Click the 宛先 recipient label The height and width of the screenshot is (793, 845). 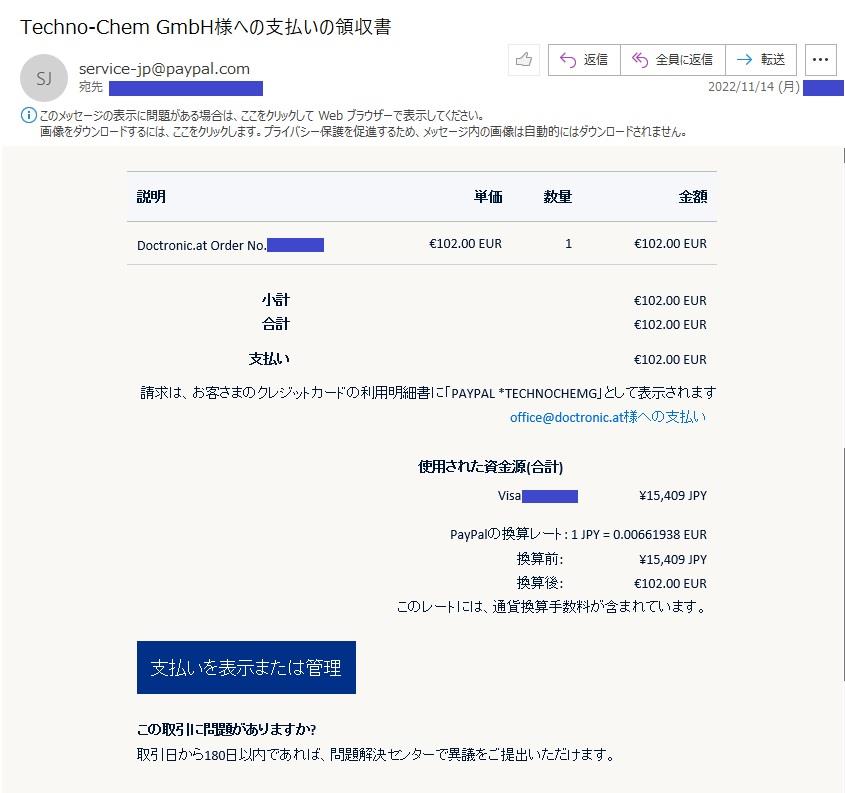point(91,87)
